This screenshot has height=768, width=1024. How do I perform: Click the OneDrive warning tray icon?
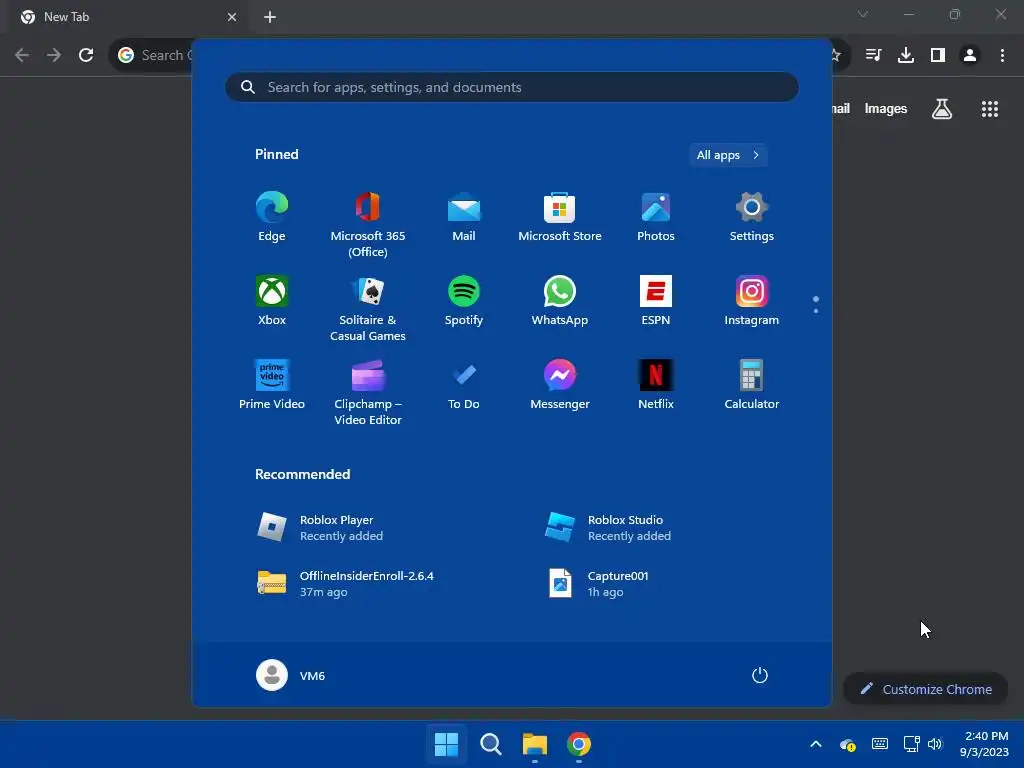tap(848, 744)
